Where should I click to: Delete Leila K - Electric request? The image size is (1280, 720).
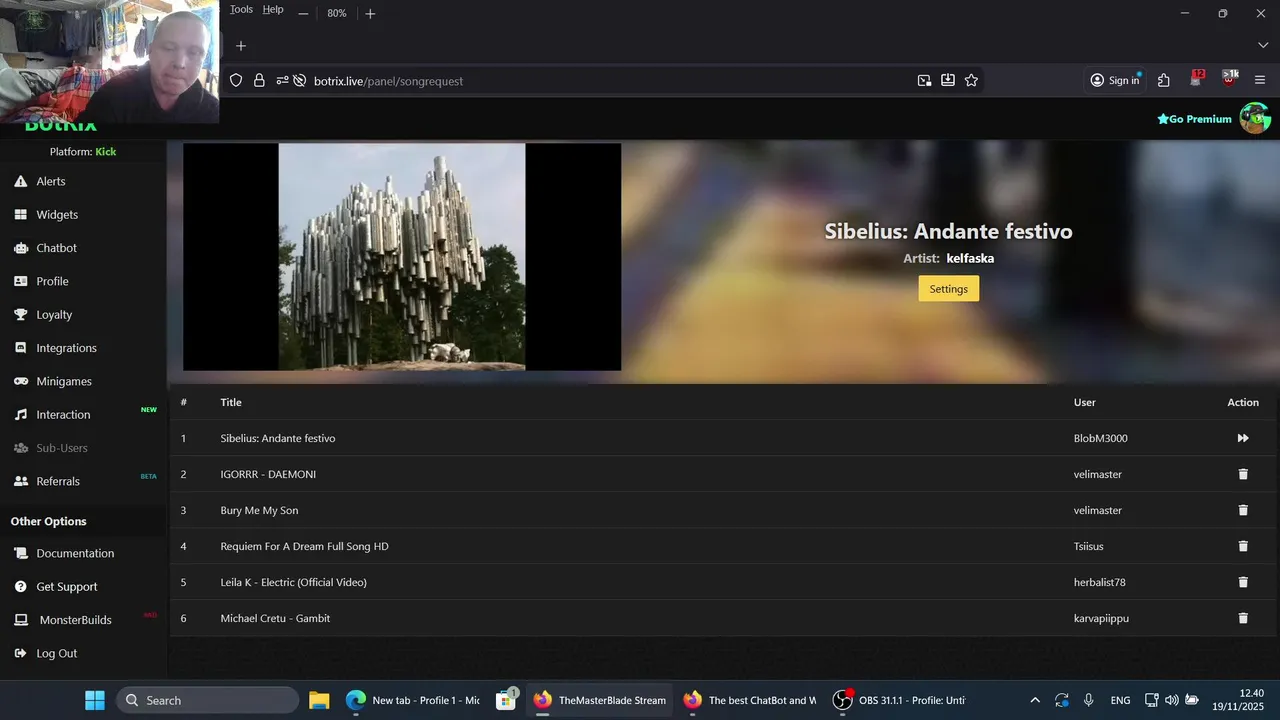pyautogui.click(x=1243, y=582)
